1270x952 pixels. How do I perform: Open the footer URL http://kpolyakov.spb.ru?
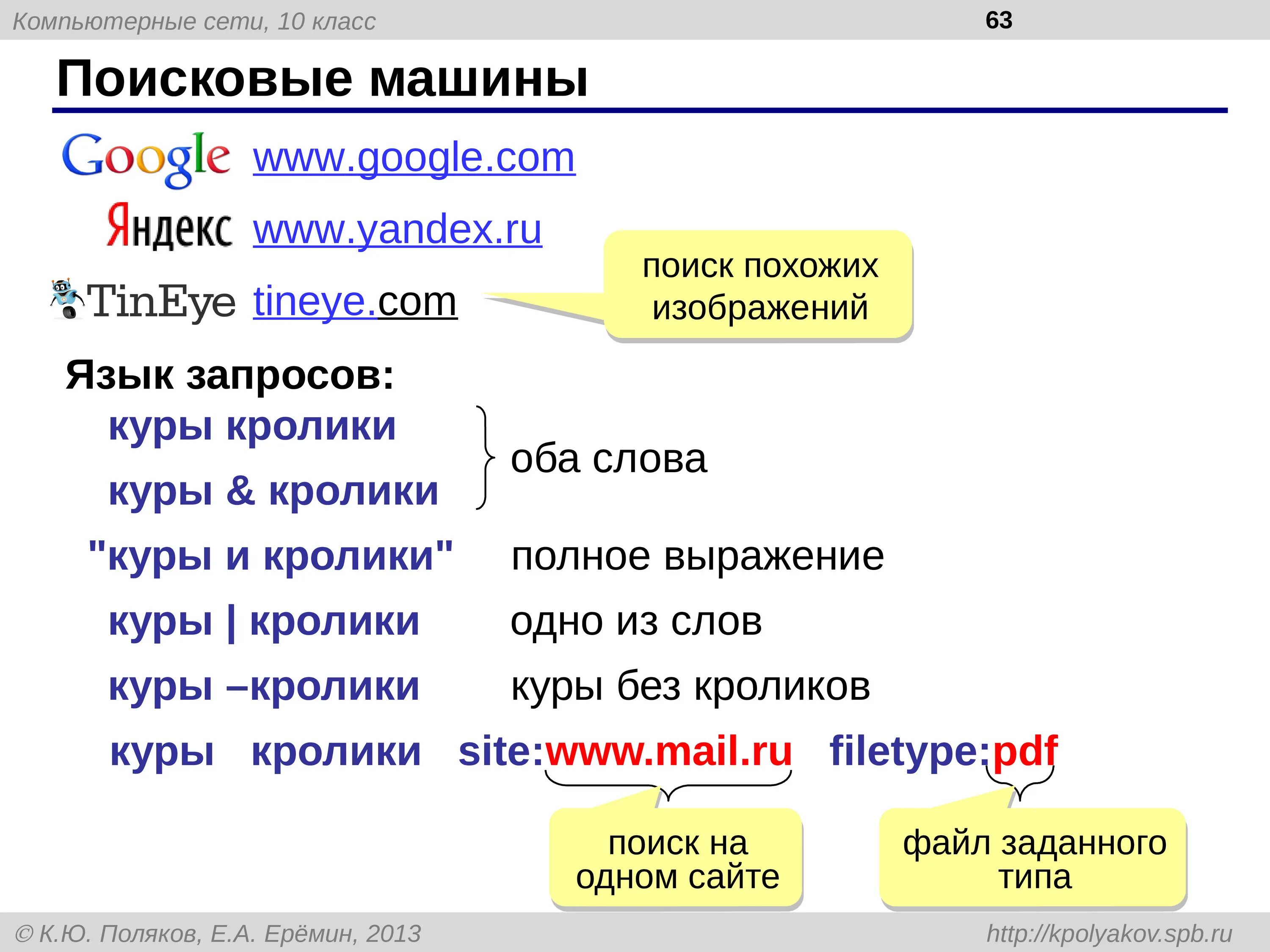[1109, 934]
